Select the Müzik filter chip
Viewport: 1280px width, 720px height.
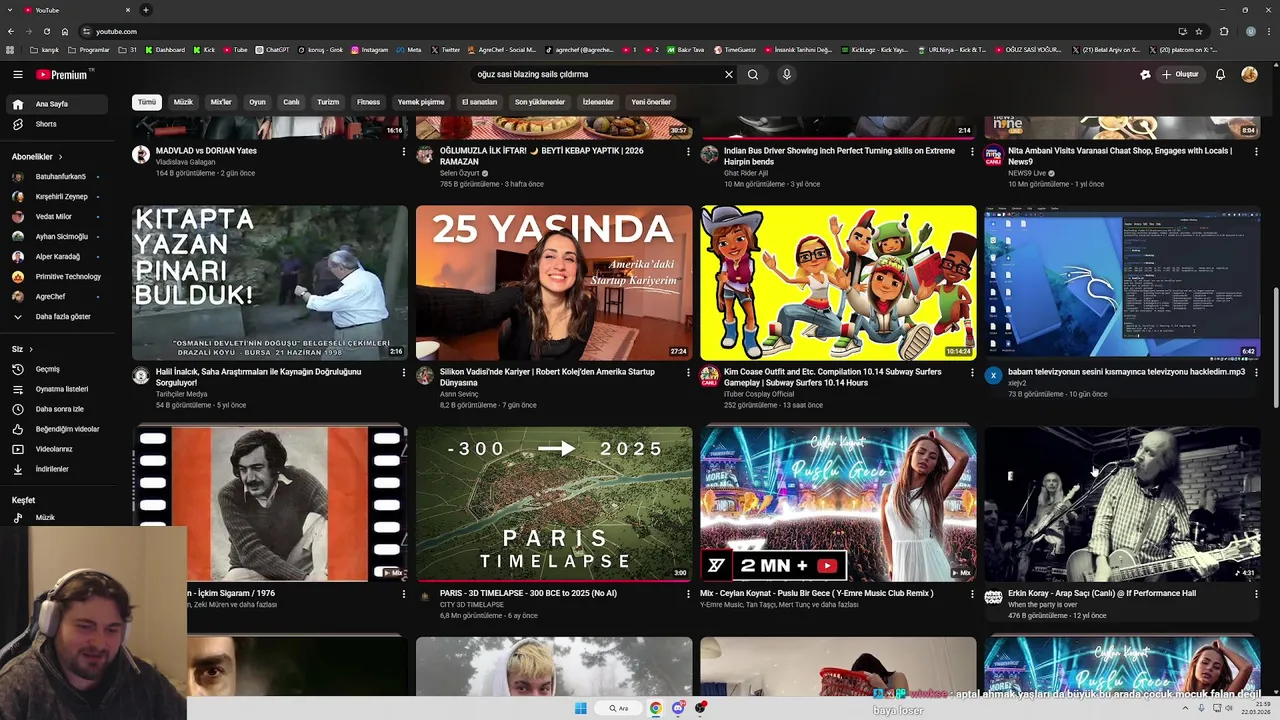[183, 102]
